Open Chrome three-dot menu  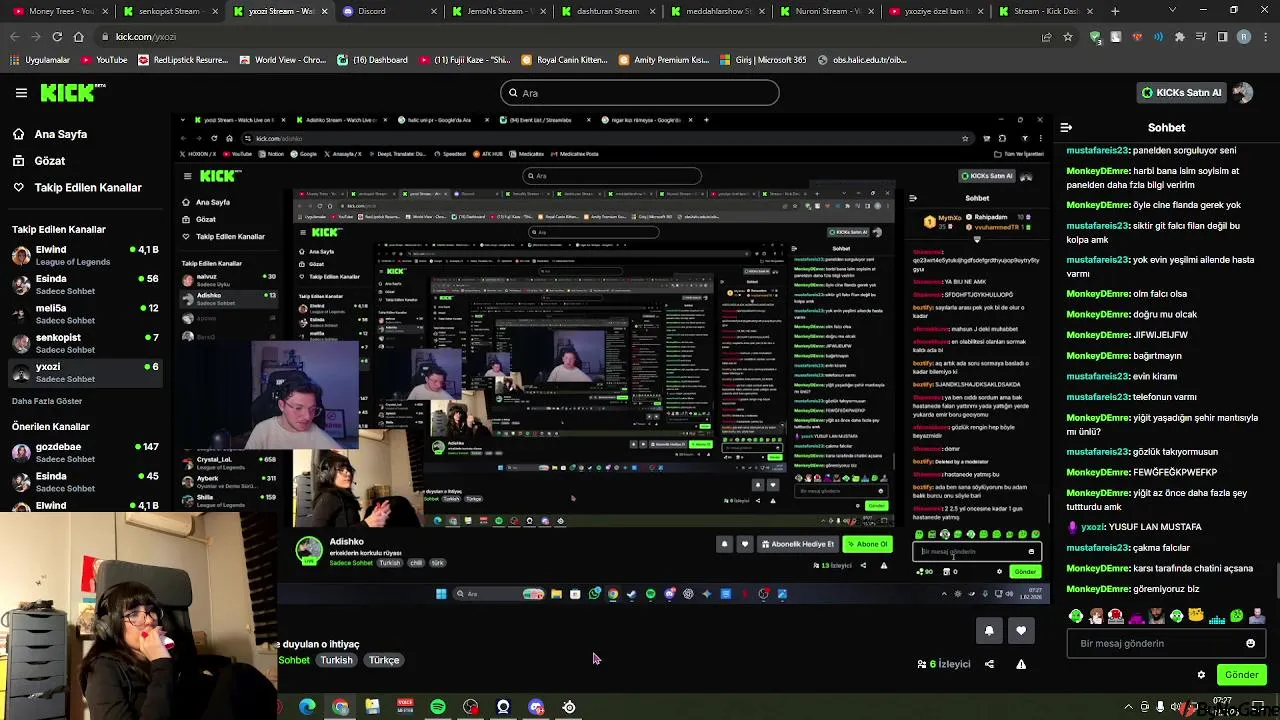tap(1266, 37)
